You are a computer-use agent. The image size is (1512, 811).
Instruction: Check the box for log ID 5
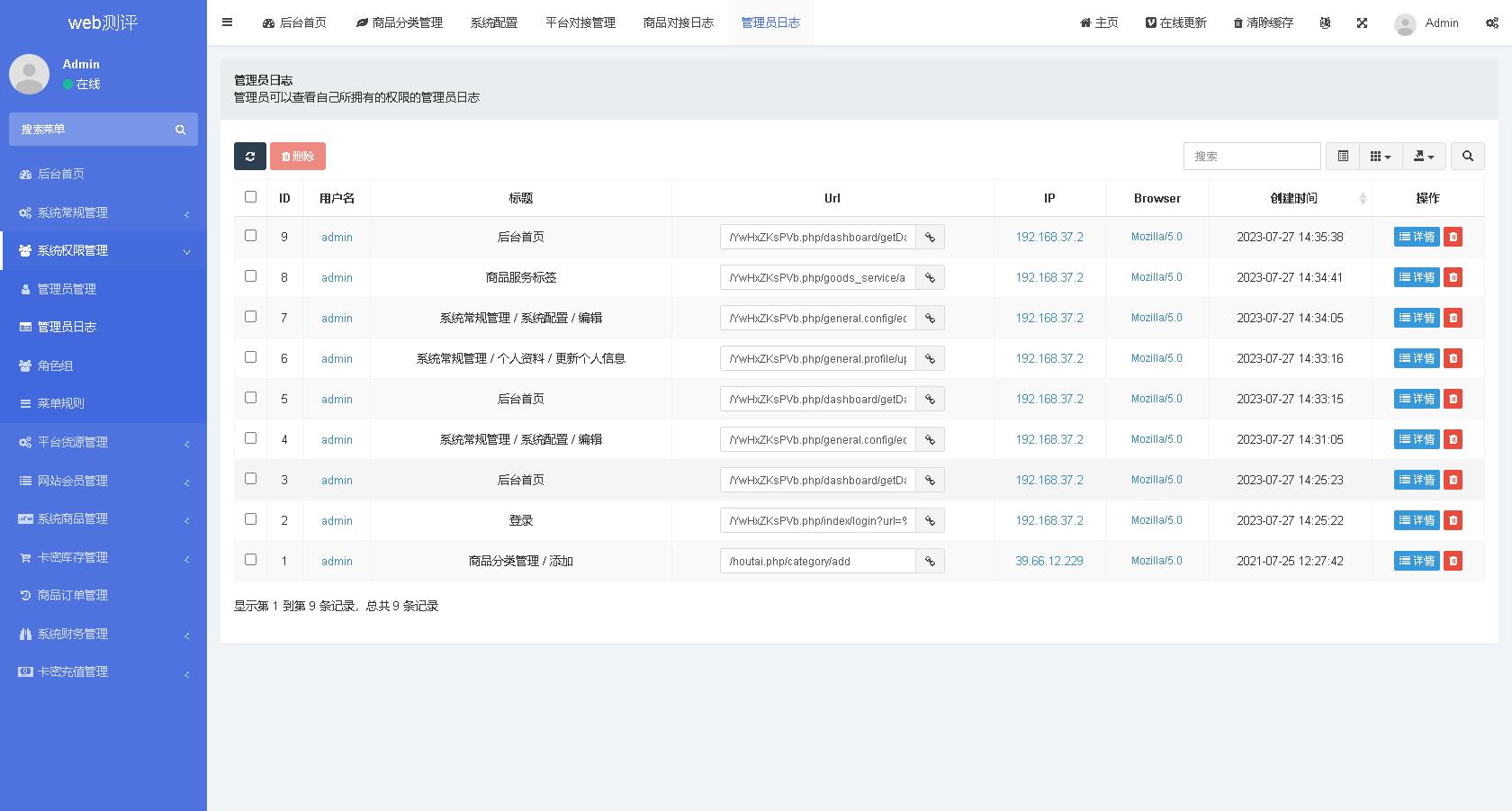(250, 397)
